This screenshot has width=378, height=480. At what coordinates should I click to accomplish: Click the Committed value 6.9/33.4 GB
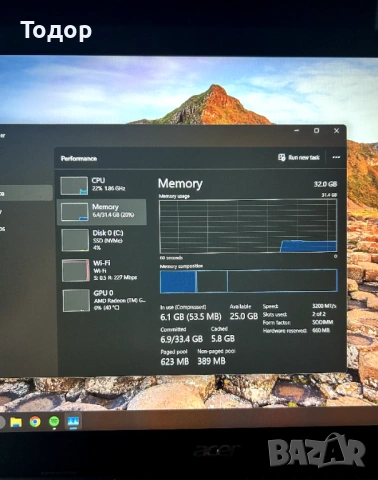(182, 339)
